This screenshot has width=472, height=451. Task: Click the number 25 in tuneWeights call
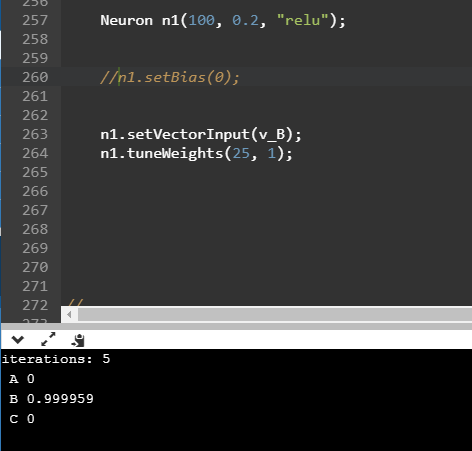pos(241,154)
